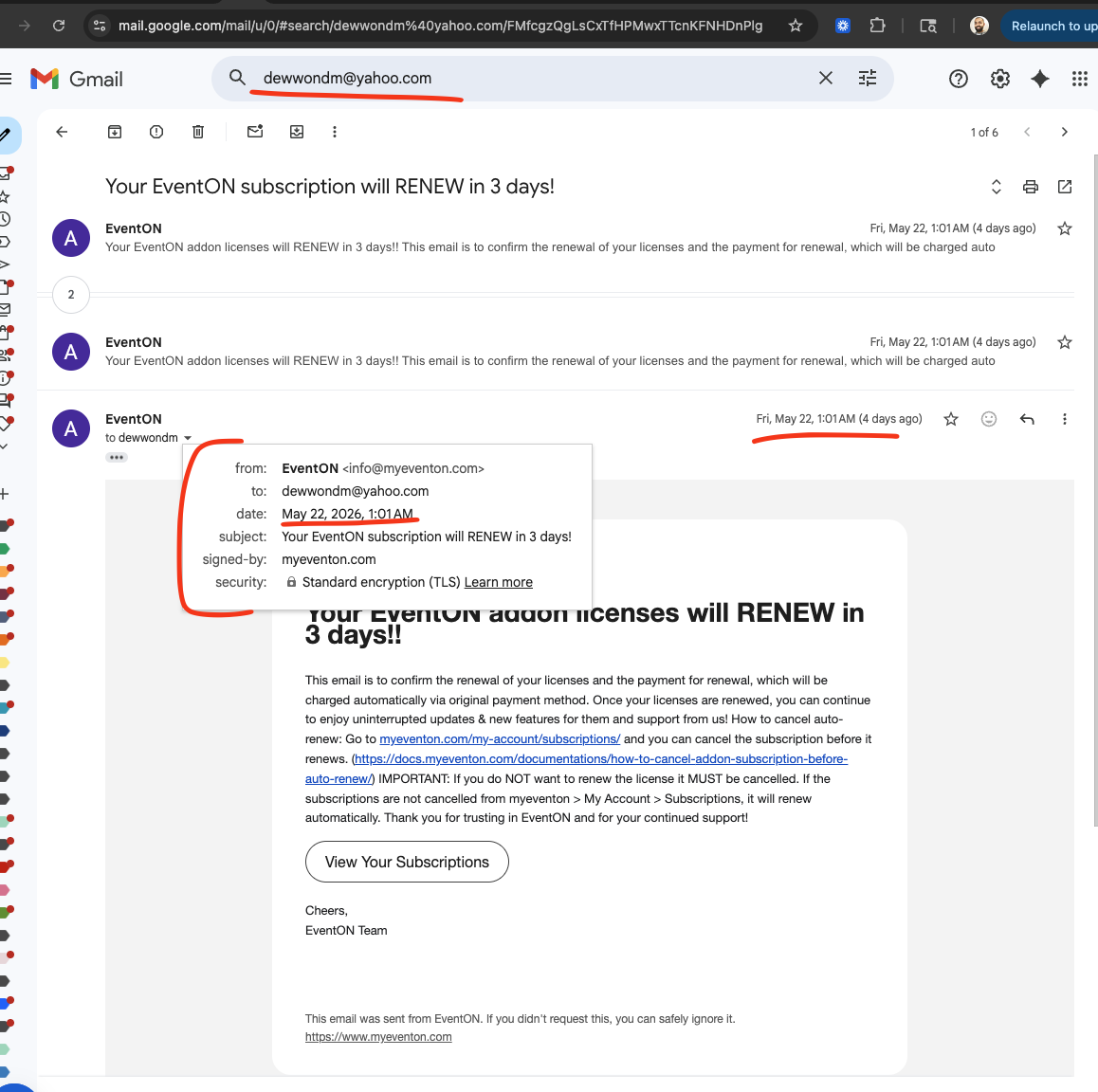This screenshot has width=1098, height=1092.
Task: Open the Gemini sparkle icon in the header
Action: pos(1040,79)
